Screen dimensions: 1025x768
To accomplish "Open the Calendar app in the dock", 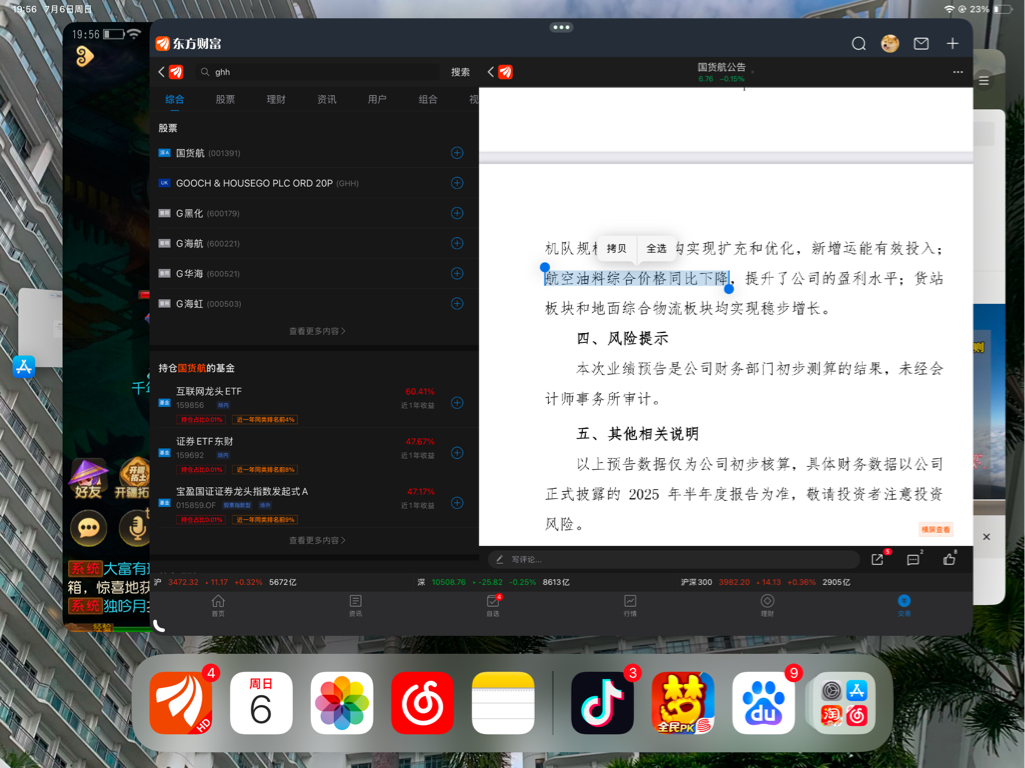I will tap(261, 703).
